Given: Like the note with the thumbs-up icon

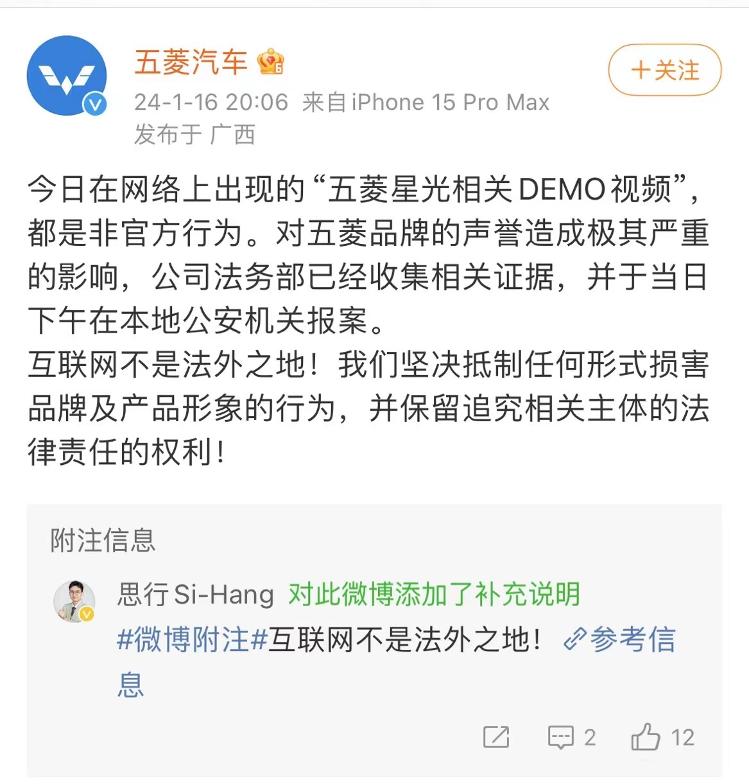Looking at the screenshot, I should [x=645, y=736].
